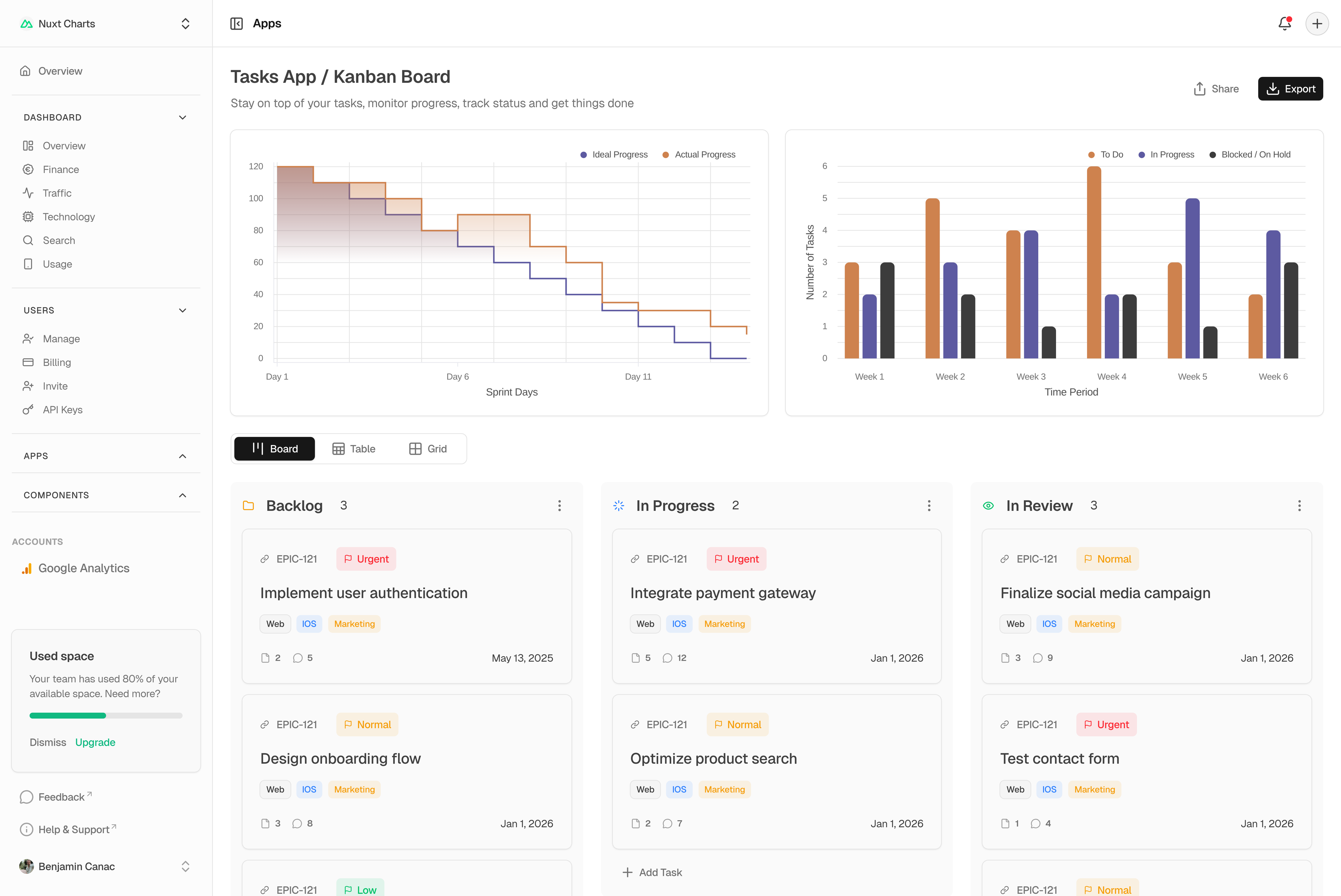The height and width of the screenshot is (896, 1341).
Task: Collapse the DASHBOARD section
Action: [182, 117]
